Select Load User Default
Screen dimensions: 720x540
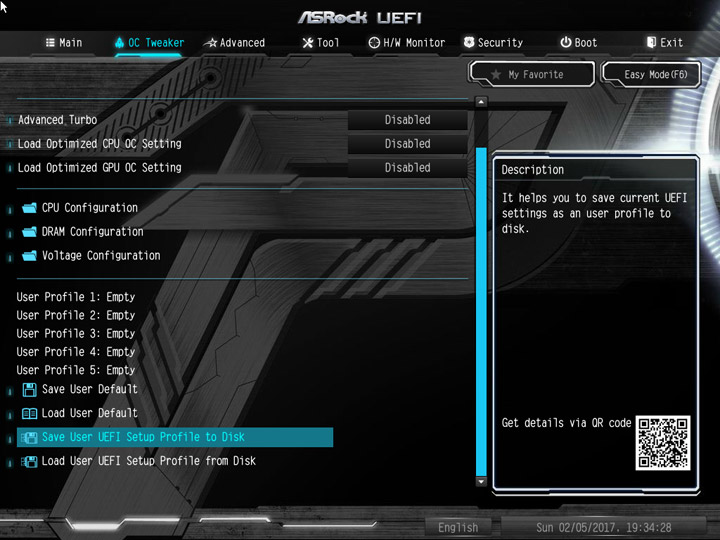(90, 413)
